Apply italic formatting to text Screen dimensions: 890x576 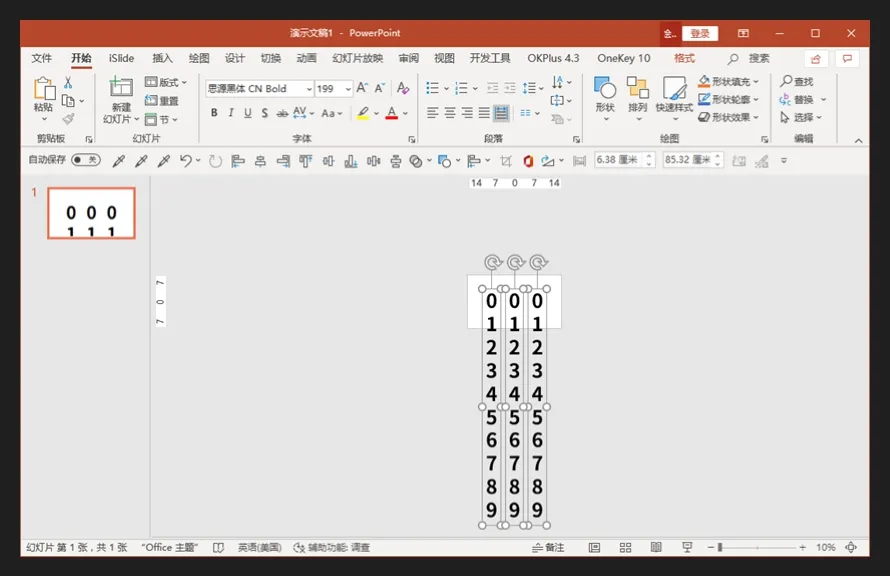(x=230, y=113)
